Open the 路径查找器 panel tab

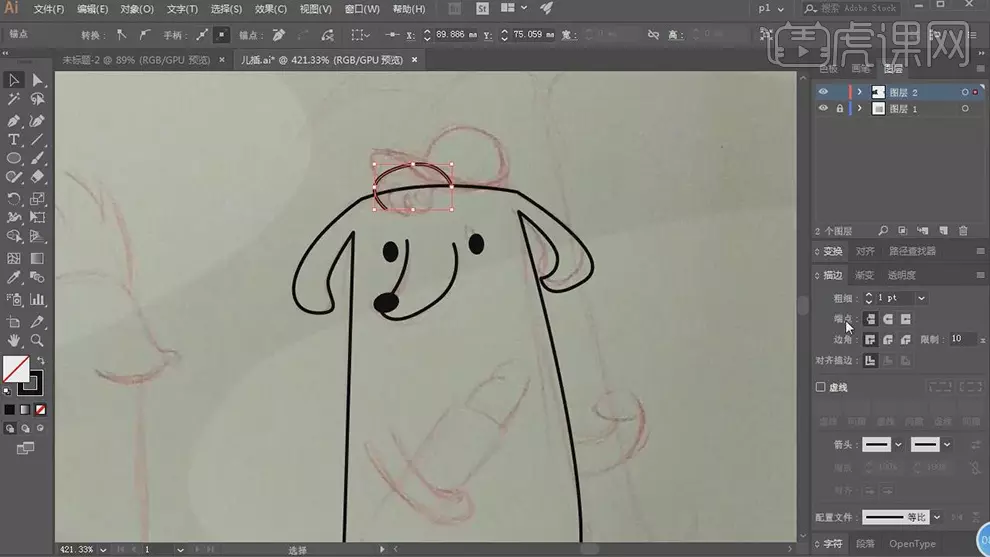(x=912, y=251)
